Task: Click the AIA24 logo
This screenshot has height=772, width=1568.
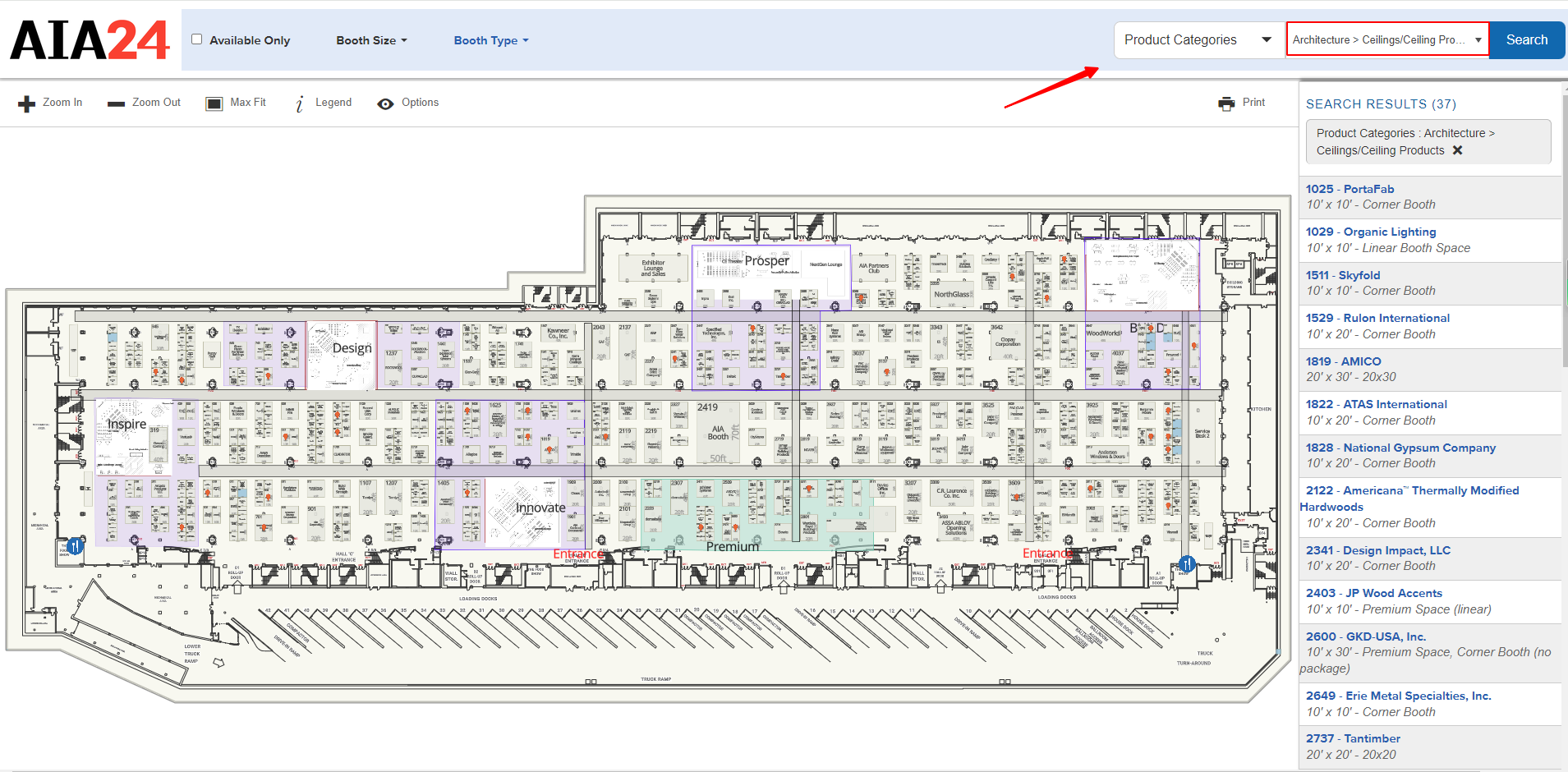Action: click(90, 40)
